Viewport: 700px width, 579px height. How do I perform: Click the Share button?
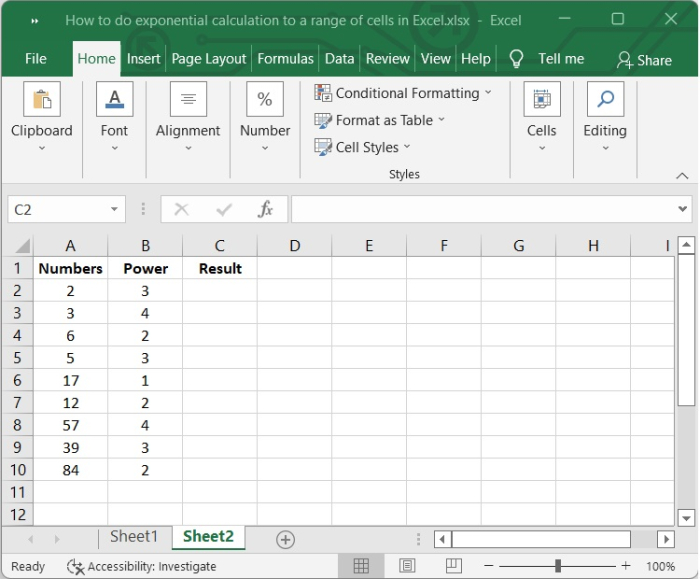tap(644, 60)
